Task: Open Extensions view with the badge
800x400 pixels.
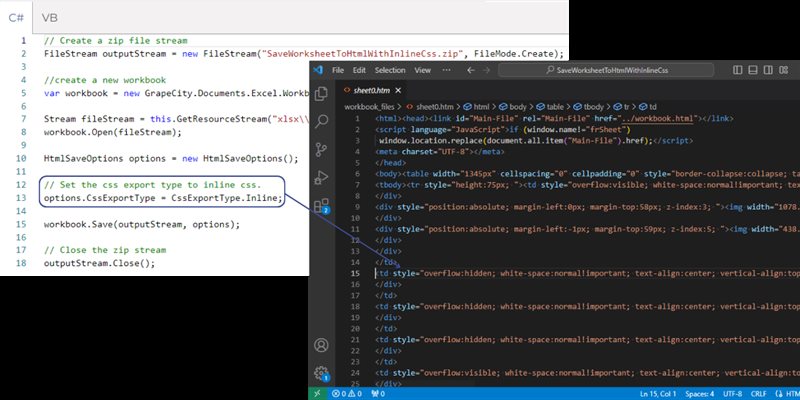Action: [321, 206]
